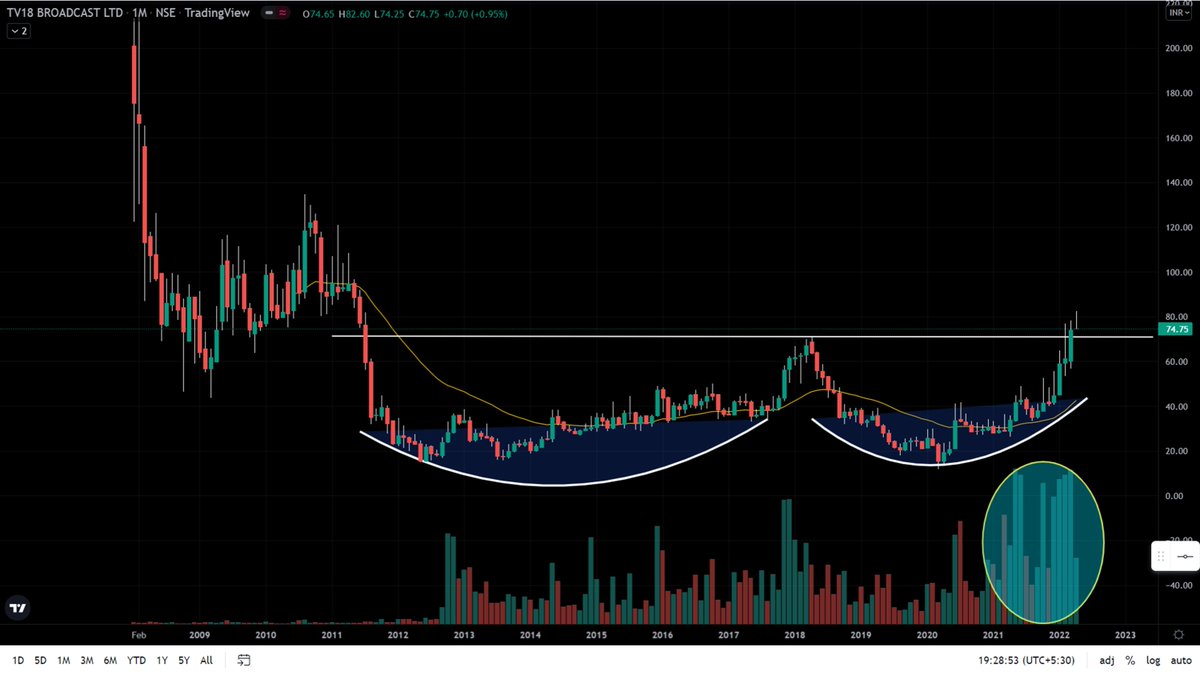Viewport: 1200px width, 675px height.
Task: Select the 1D date range
Action: click(x=18, y=661)
